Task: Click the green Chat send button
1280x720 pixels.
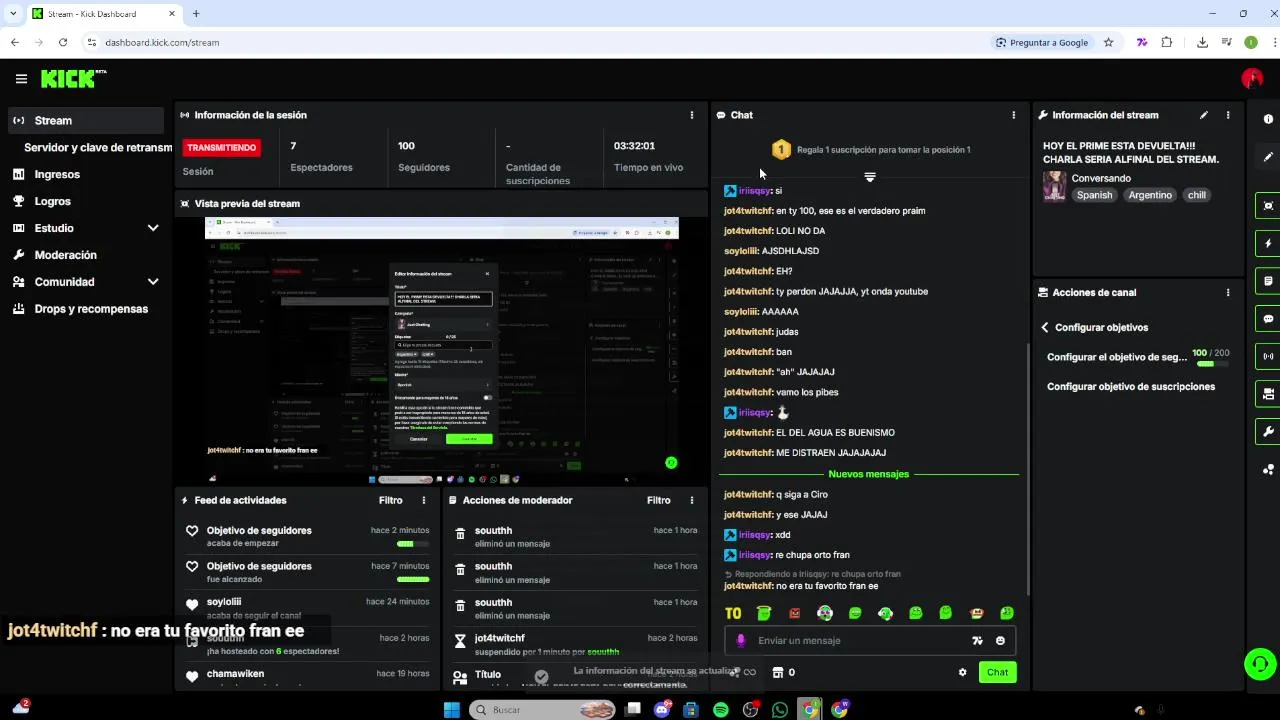Action: point(998,672)
